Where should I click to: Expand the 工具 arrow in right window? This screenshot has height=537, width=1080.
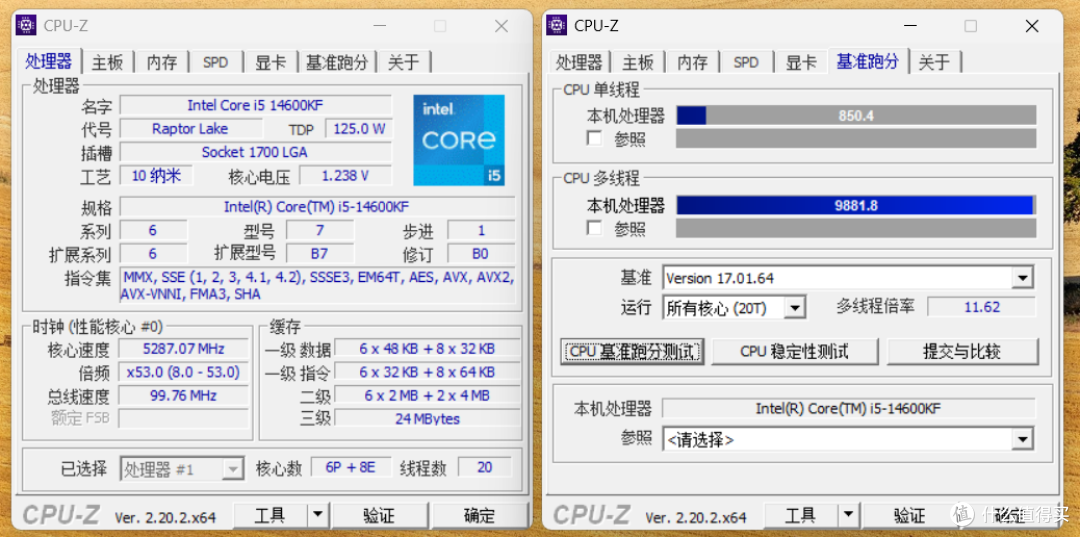coord(848,514)
